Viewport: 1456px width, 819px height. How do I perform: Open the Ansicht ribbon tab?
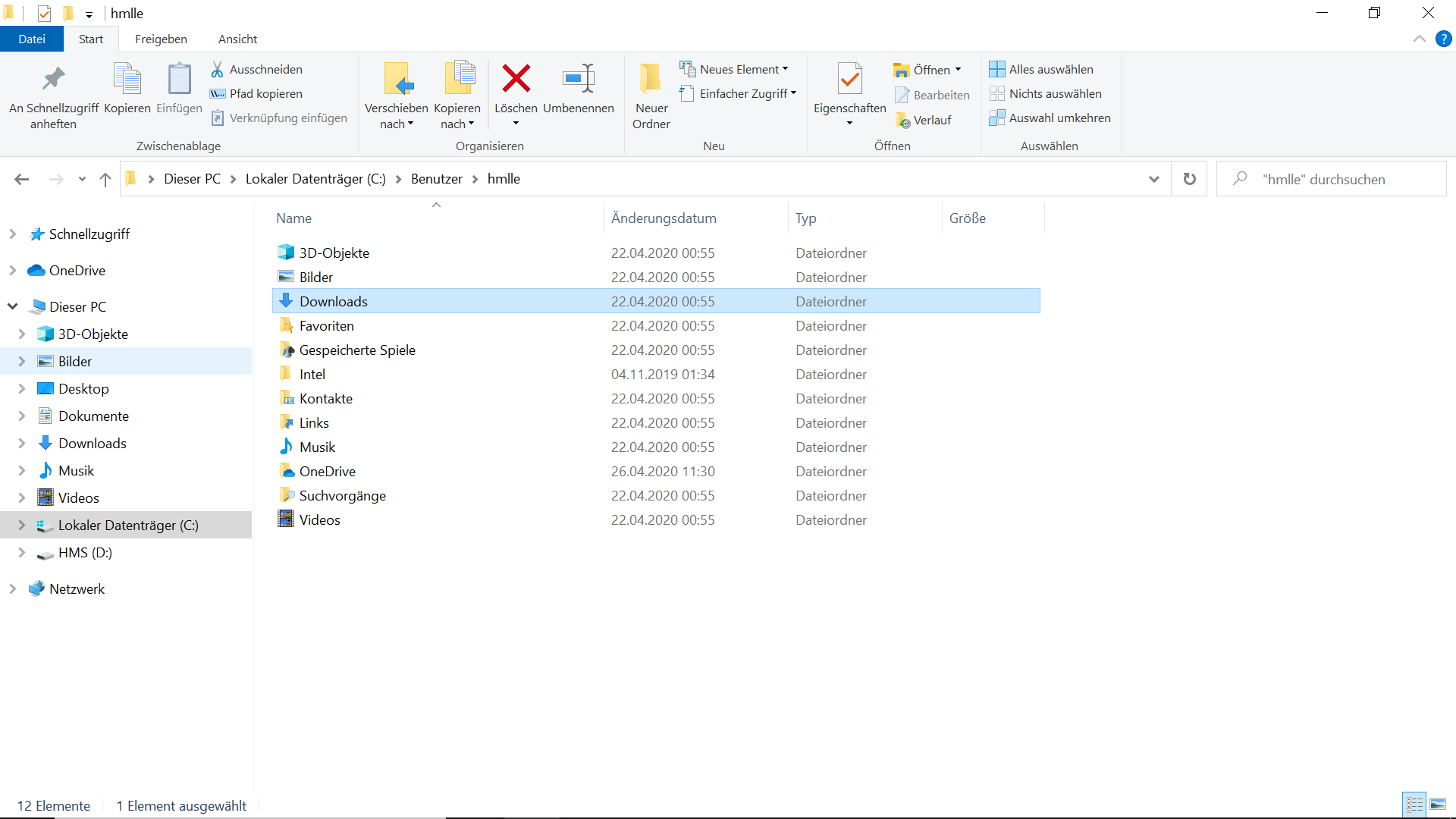[237, 39]
